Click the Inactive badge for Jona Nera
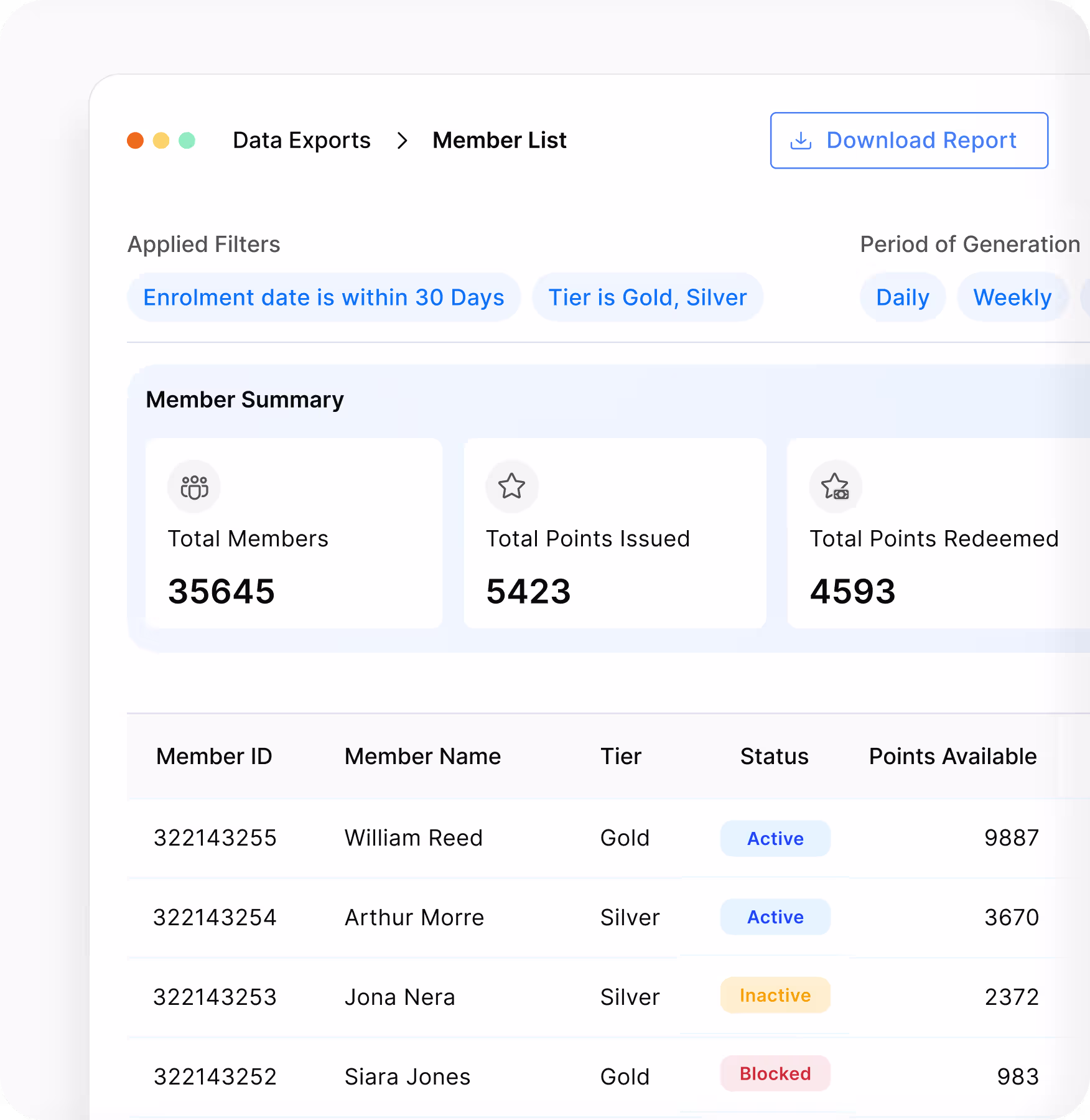The width and height of the screenshot is (1090, 1120). tap(775, 996)
